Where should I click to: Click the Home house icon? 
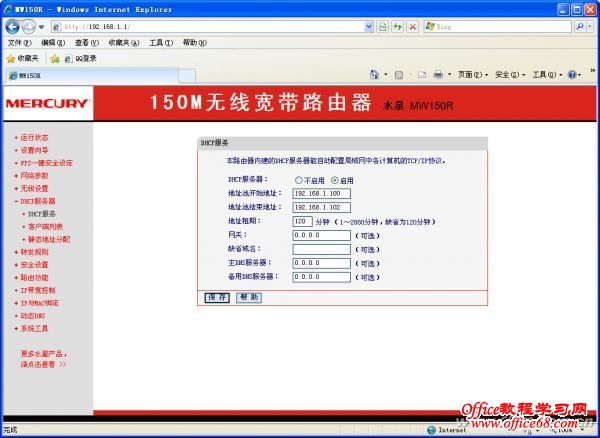pos(374,74)
